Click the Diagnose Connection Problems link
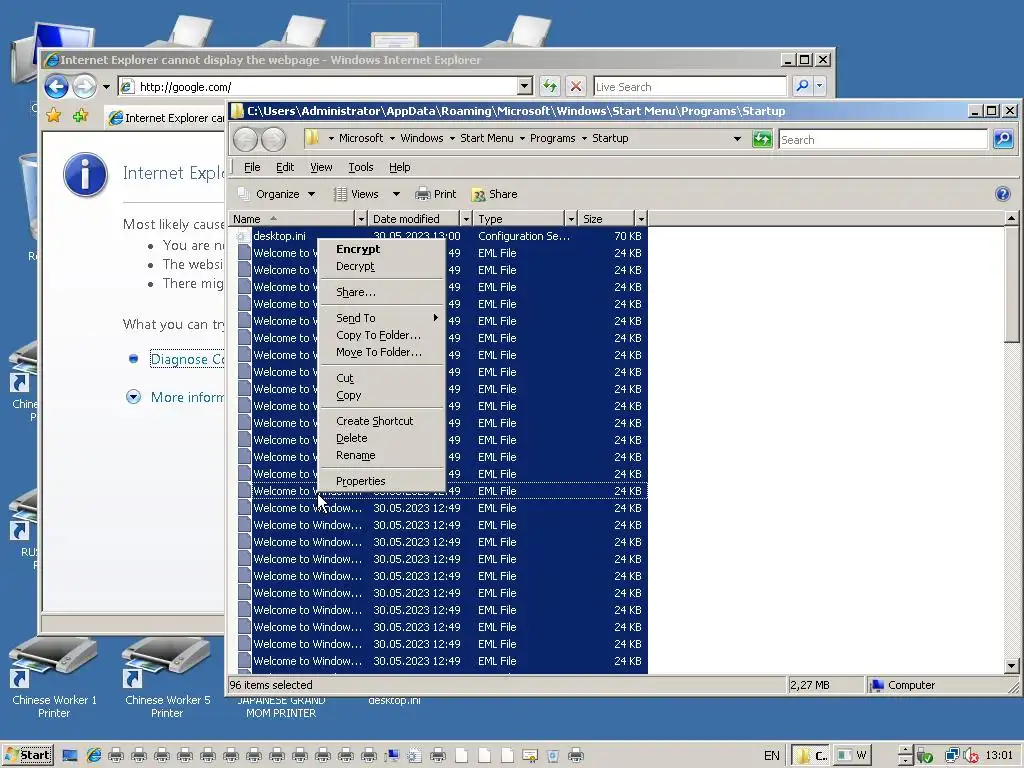1024x768 pixels. point(187,359)
